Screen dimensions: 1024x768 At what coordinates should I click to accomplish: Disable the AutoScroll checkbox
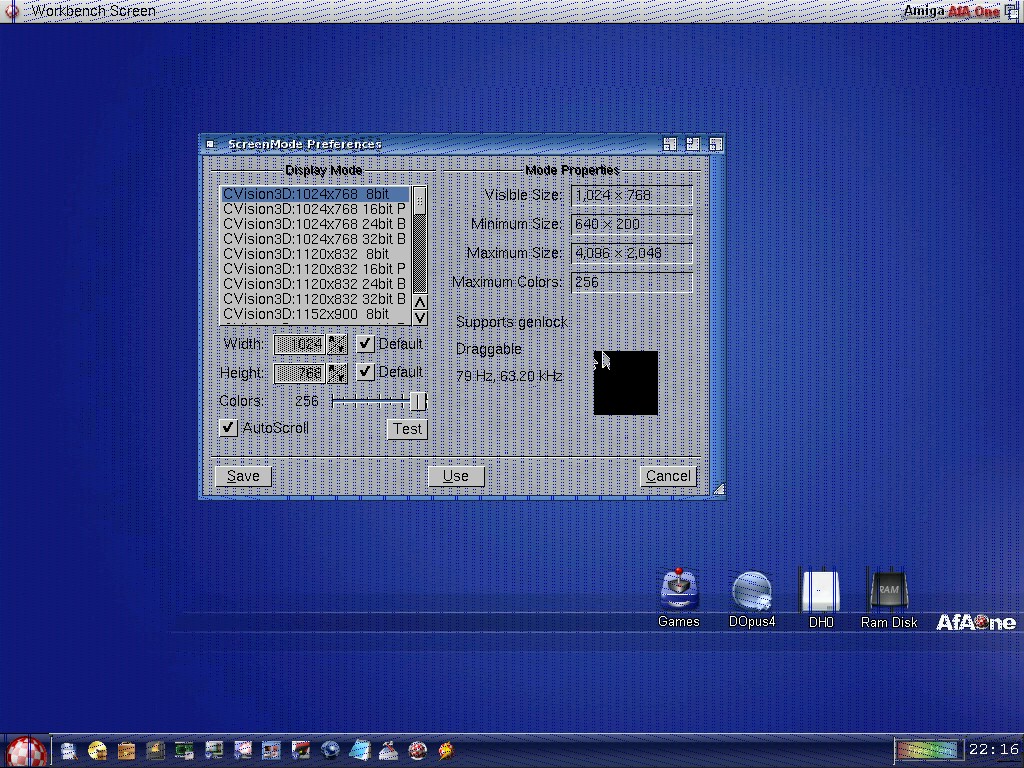click(x=229, y=428)
